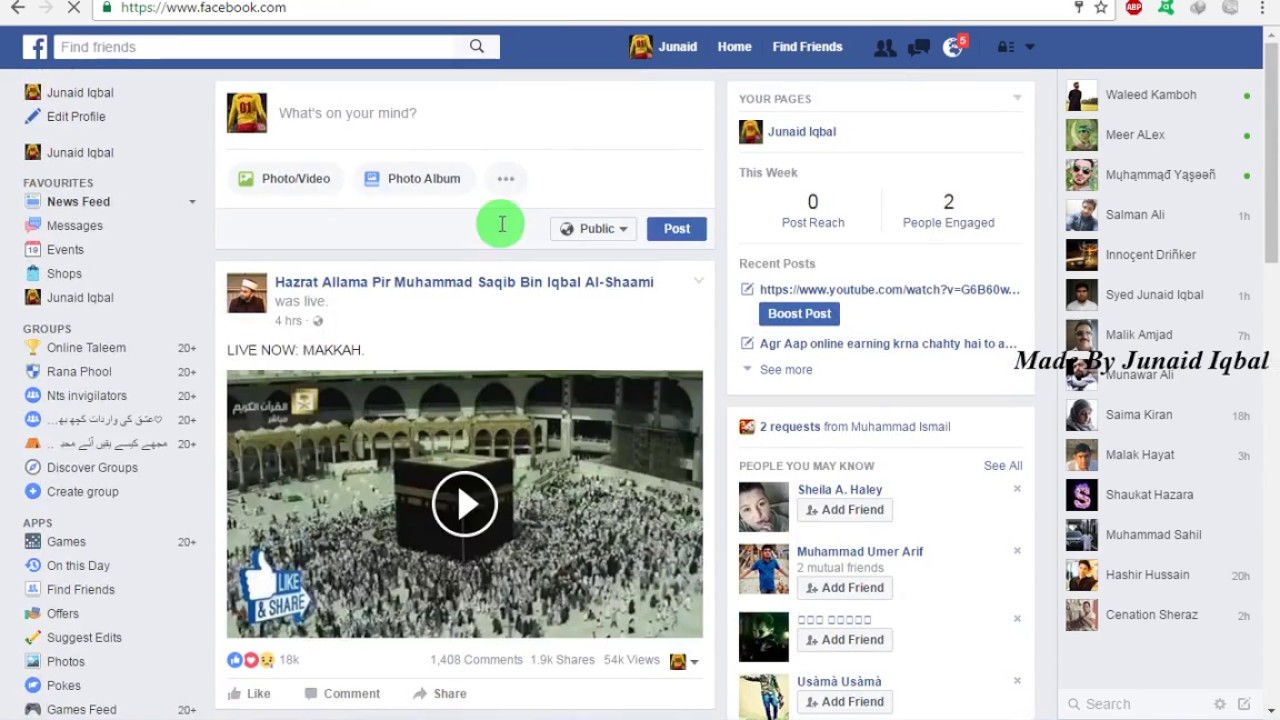The height and width of the screenshot is (720, 1280).
Task: Share the Makkah live post
Action: 440,694
